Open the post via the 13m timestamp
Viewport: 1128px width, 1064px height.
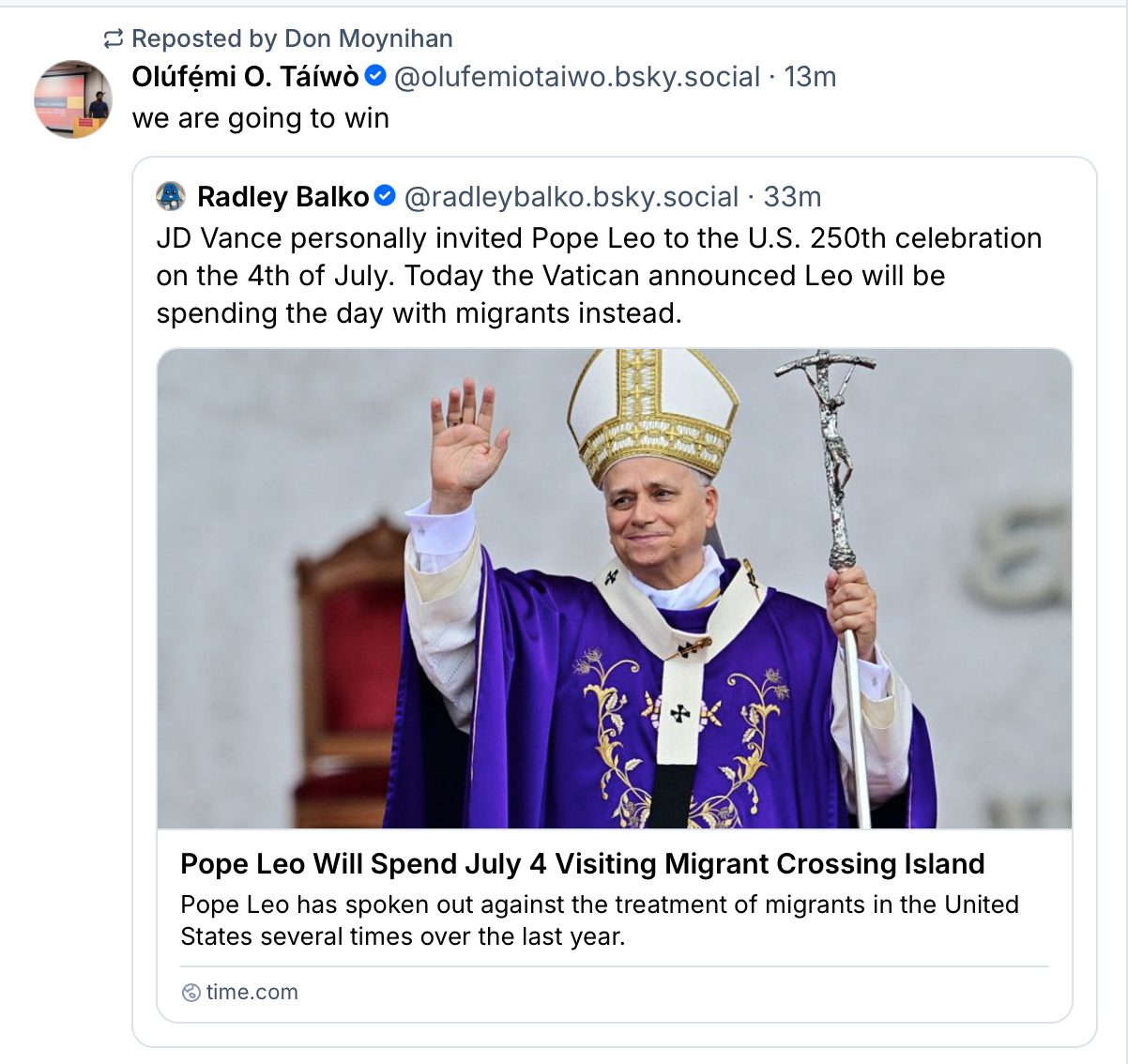(x=810, y=77)
